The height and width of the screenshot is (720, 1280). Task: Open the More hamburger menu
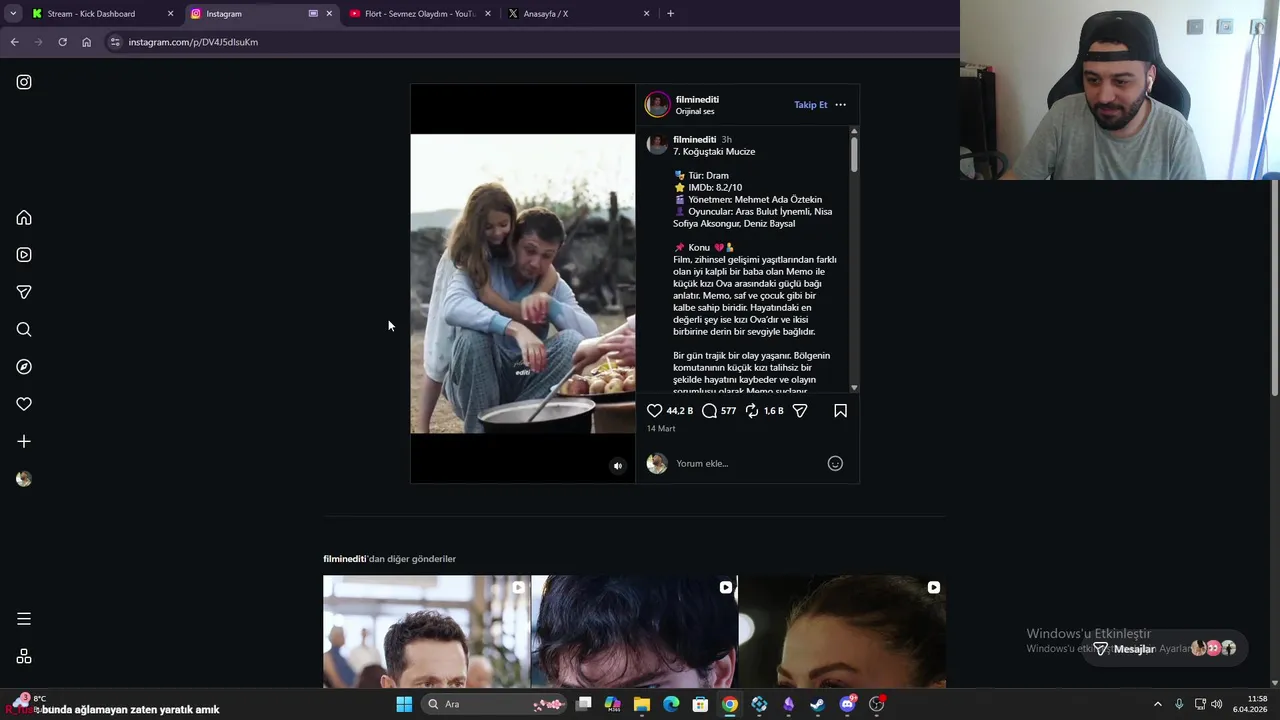coord(24,619)
